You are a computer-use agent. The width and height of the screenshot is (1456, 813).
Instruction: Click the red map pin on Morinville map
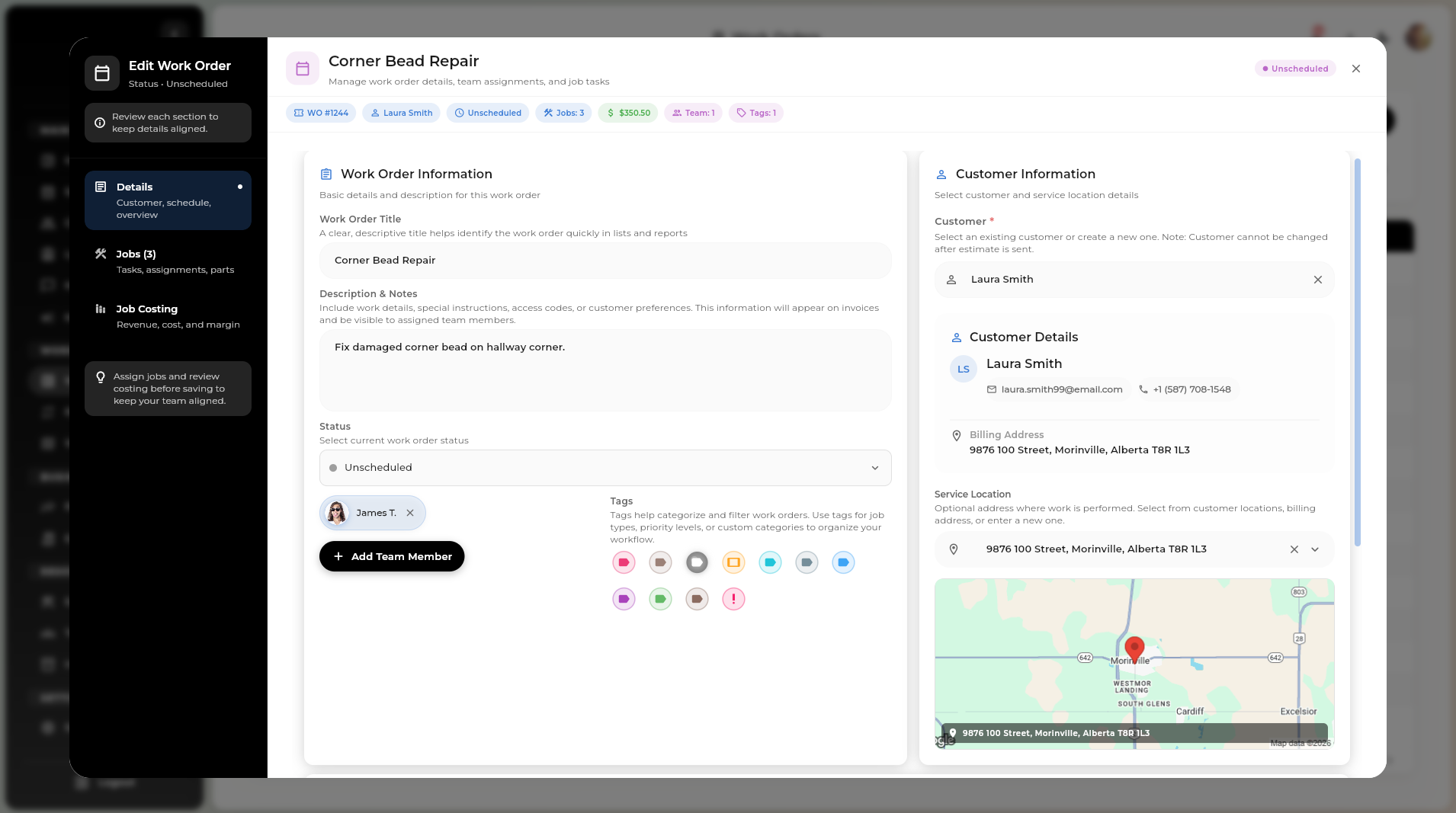click(x=1134, y=648)
